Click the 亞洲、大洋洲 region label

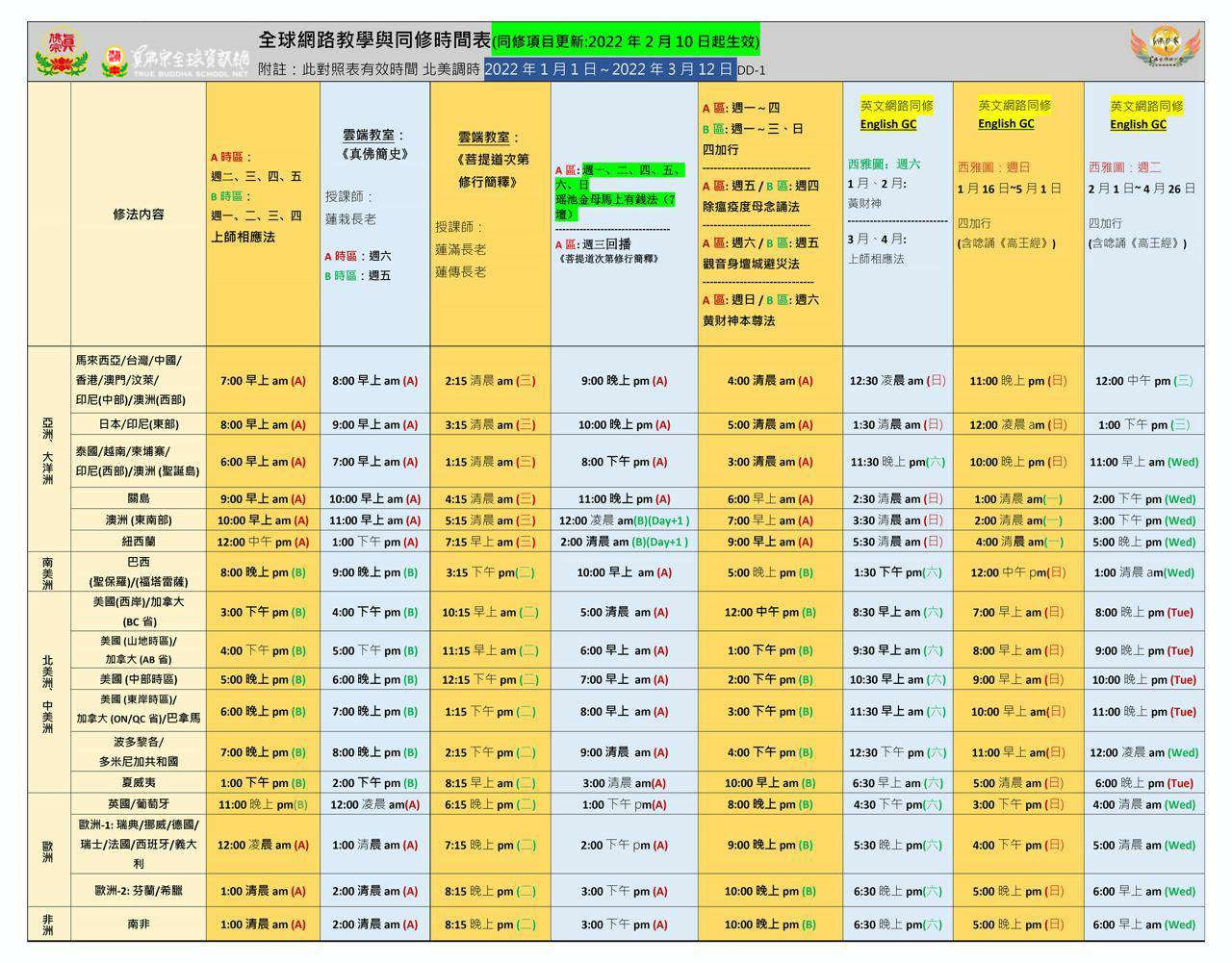pos(48,448)
